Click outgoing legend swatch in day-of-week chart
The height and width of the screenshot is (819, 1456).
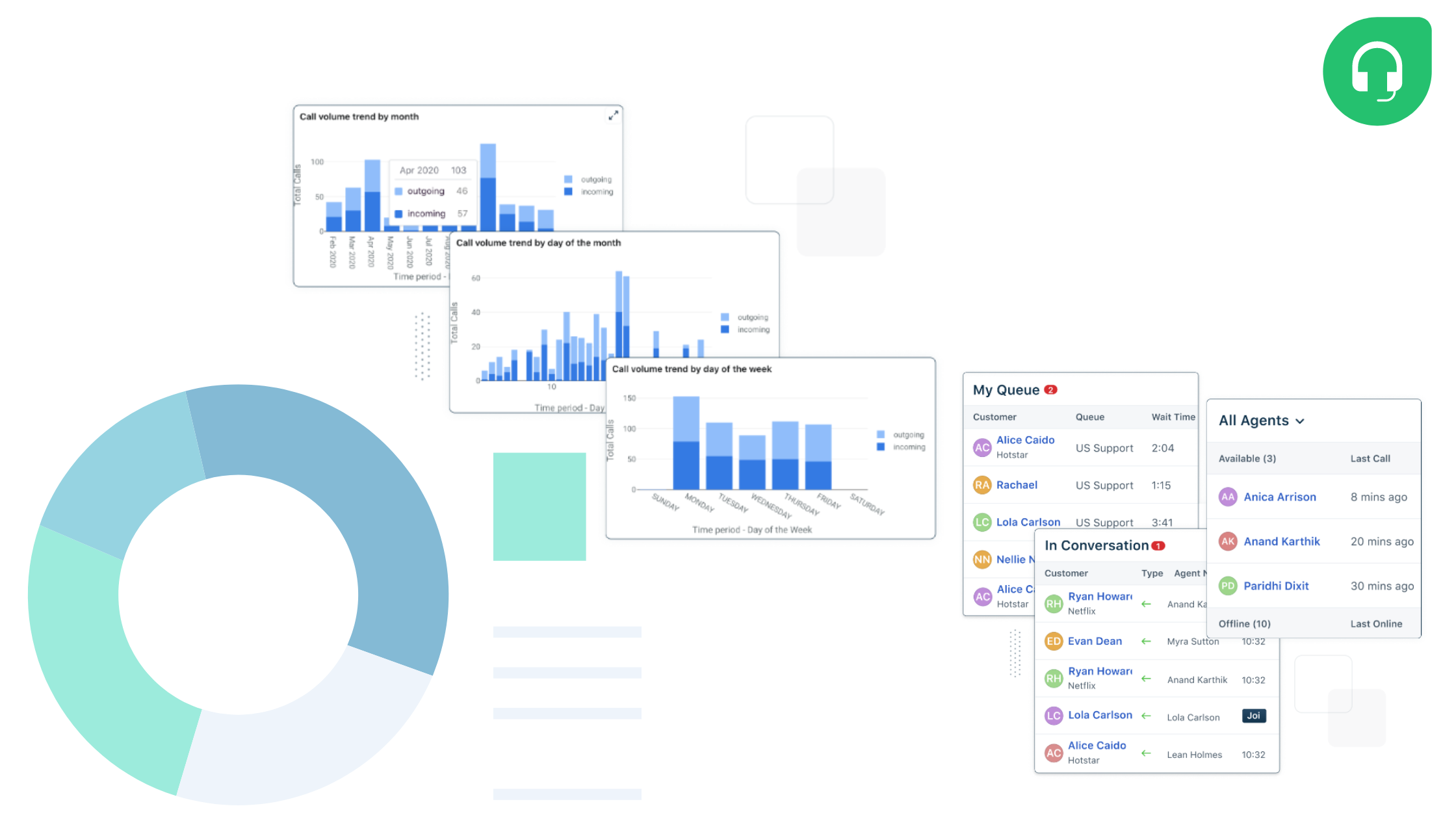(x=881, y=435)
